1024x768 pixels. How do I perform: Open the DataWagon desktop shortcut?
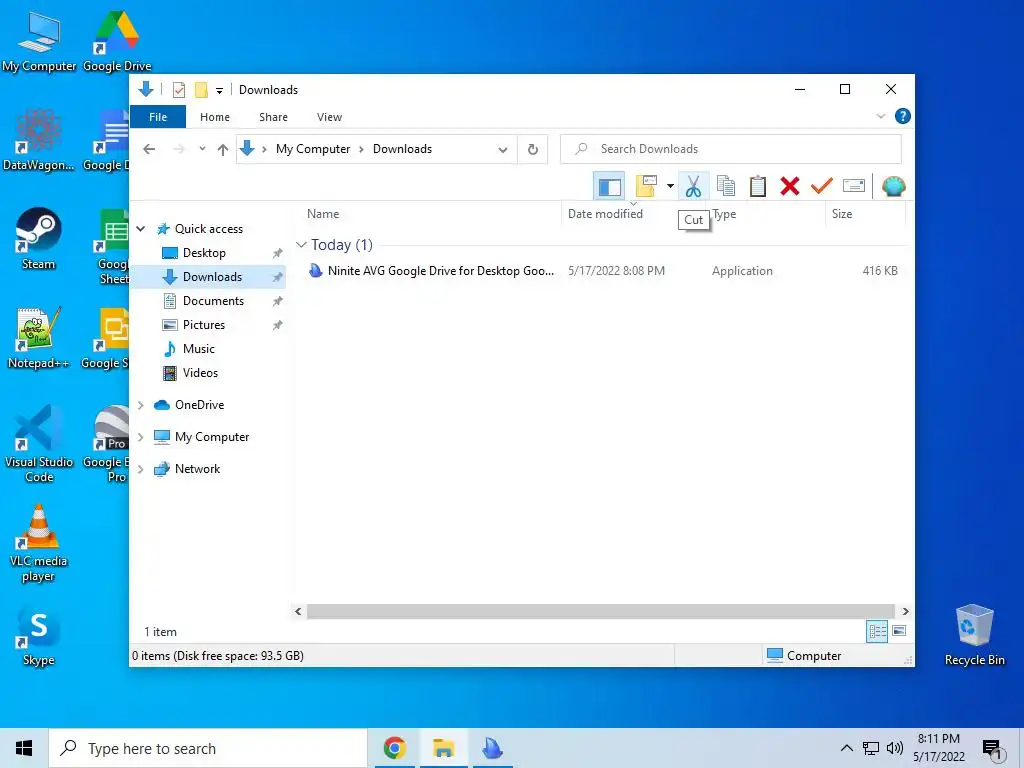point(38,140)
